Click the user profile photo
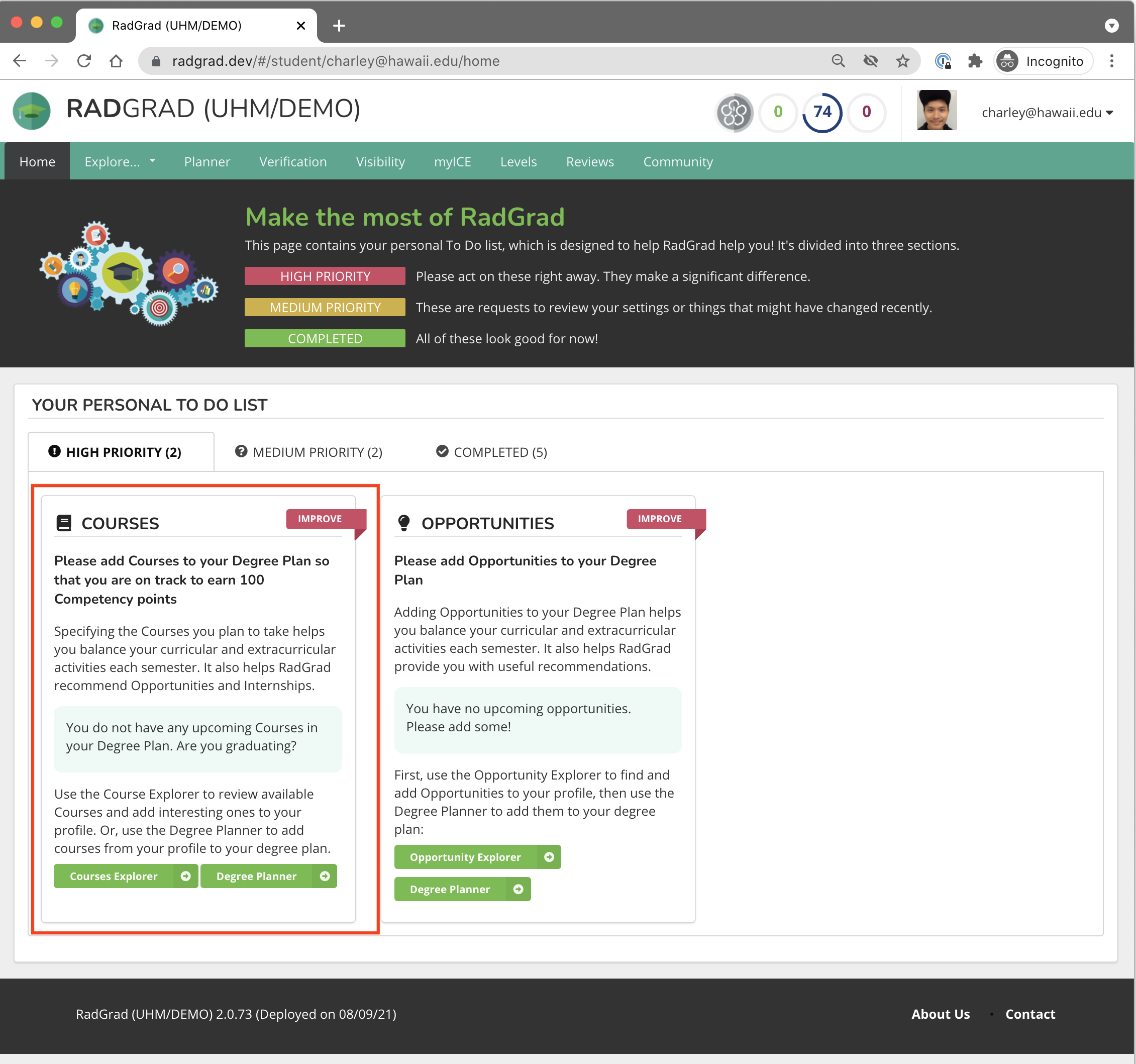The height and width of the screenshot is (1064, 1136). [x=936, y=111]
